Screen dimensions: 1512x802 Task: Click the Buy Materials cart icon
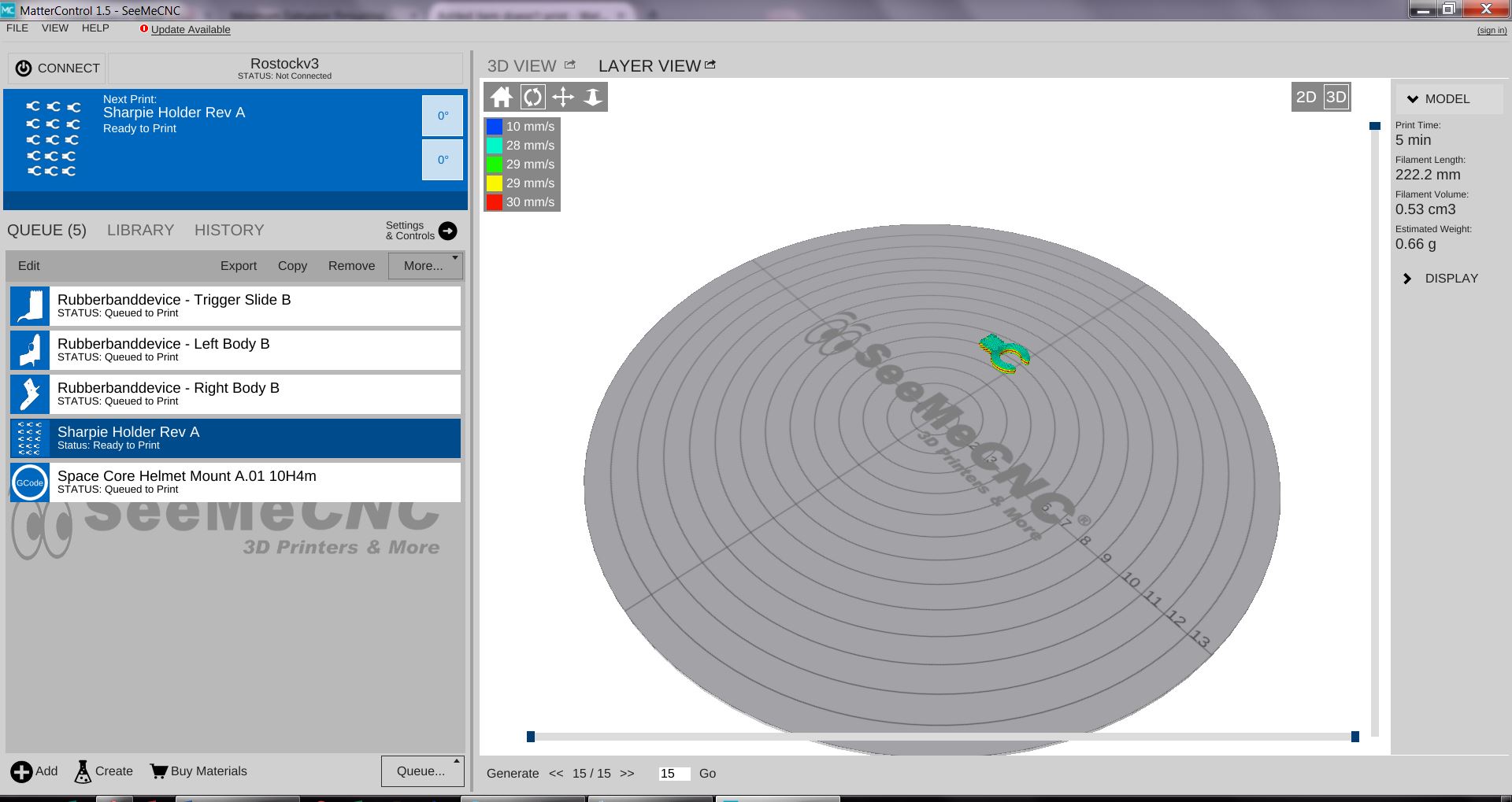click(x=158, y=771)
